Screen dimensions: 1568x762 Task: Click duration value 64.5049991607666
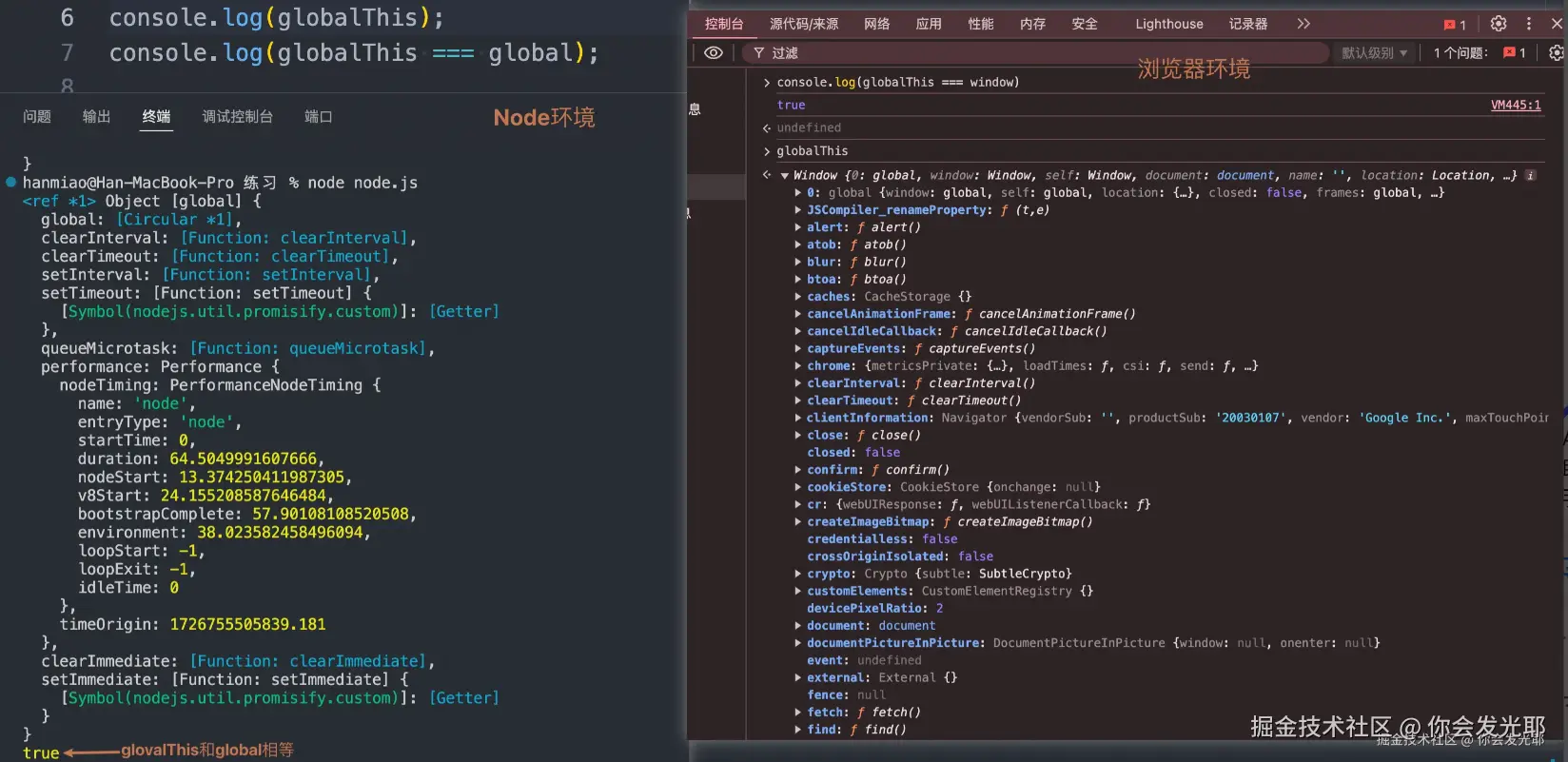pos(243,459)
